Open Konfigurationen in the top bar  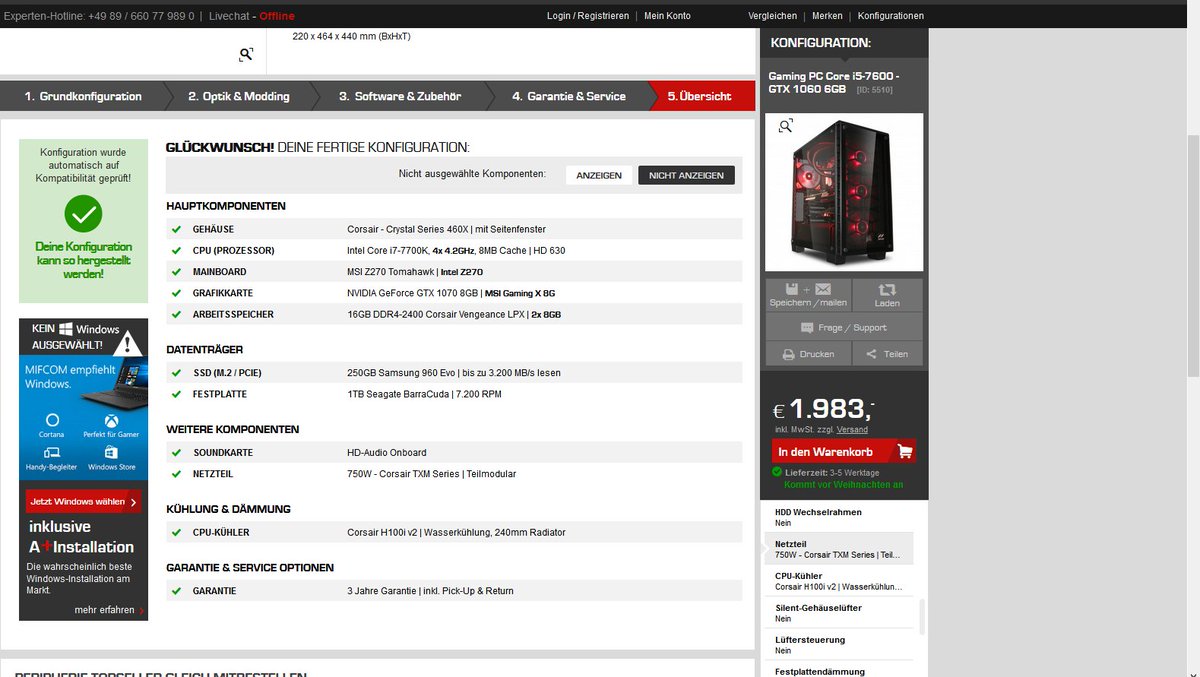coord(891,16)
